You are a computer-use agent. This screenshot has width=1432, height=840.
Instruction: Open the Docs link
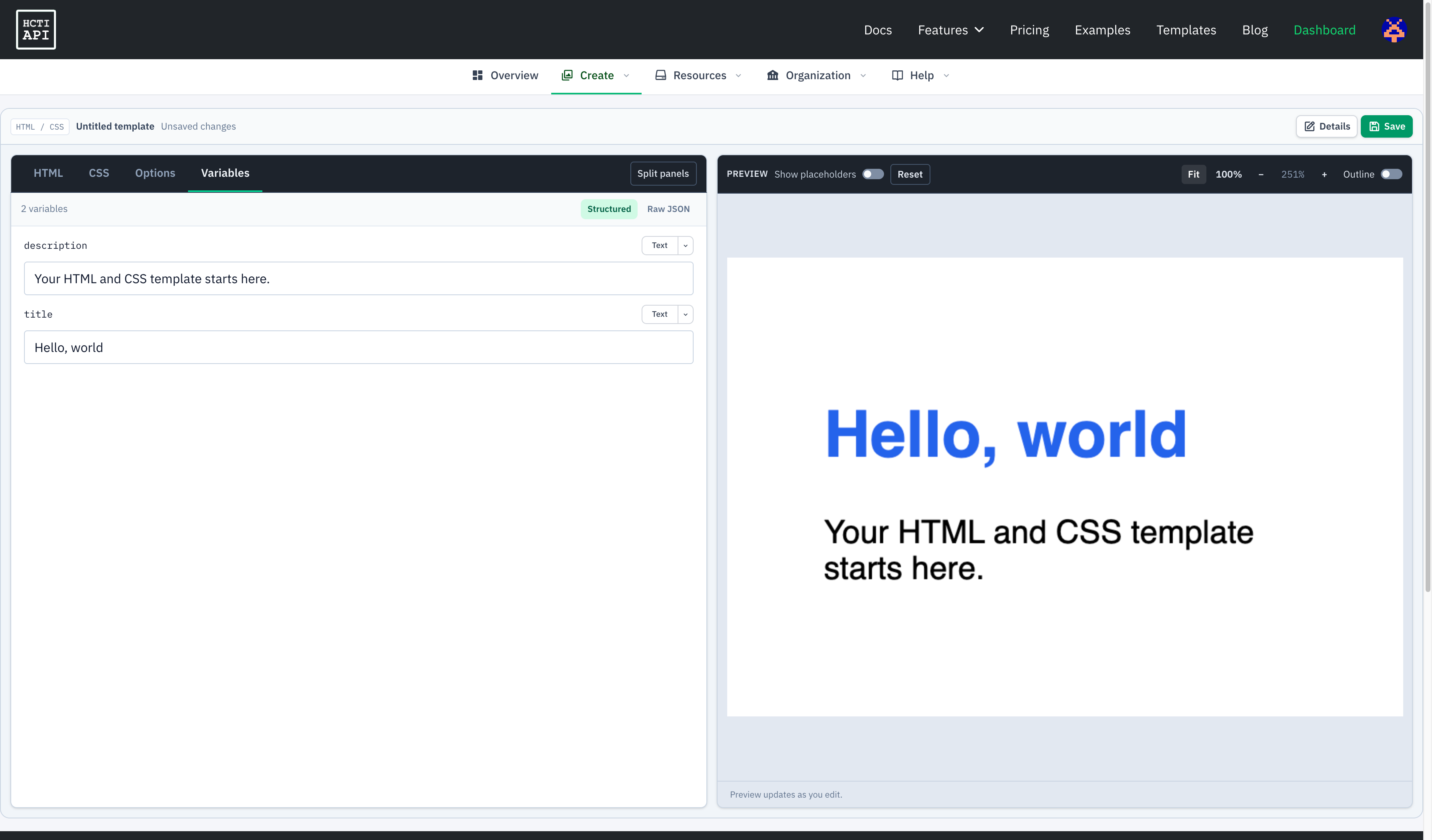tap(877, 30)
